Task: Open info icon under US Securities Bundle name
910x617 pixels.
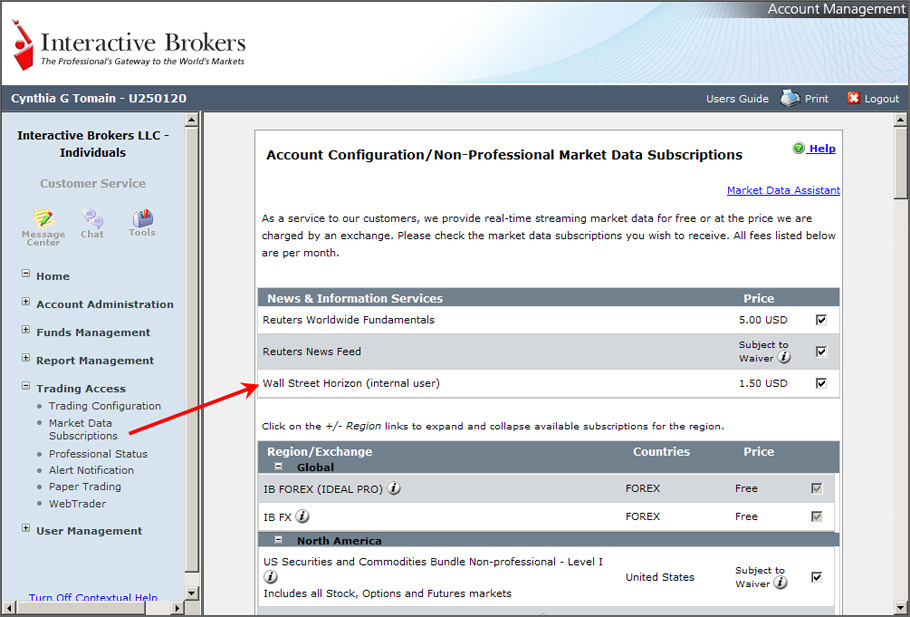Action: (x=270, y=577)
